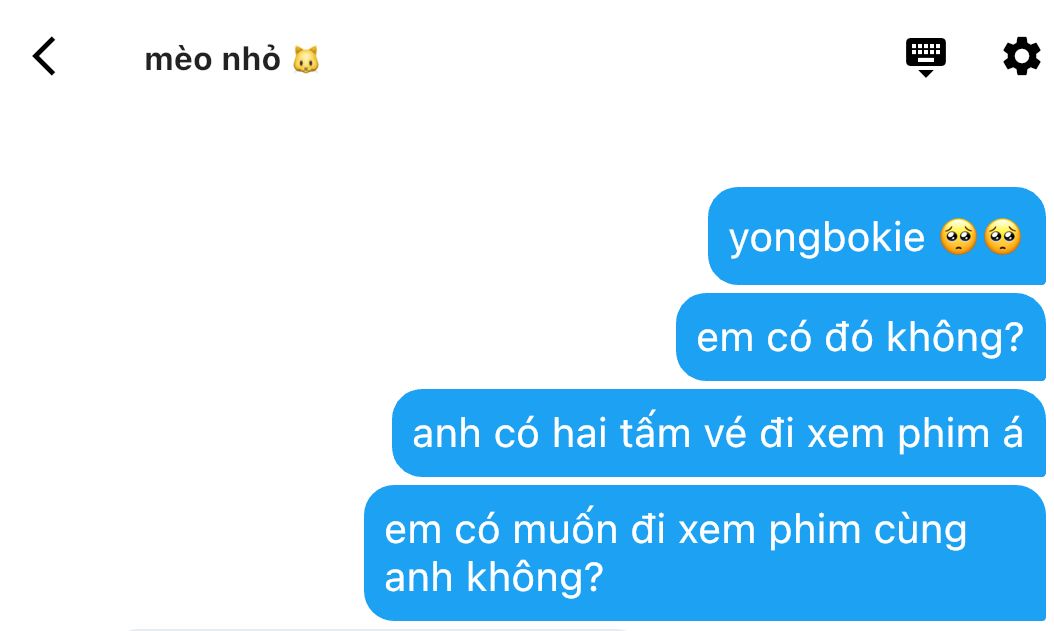The image size is (1054, 631).
Task: Hide keyboard using the keyboard icon
Action: pos(926,57)
